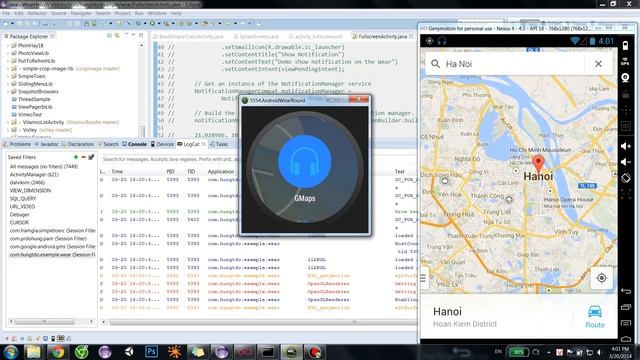Collapse all in Package Explorer
Viewport: 640px width, 360px height.
tap(109, 36)
